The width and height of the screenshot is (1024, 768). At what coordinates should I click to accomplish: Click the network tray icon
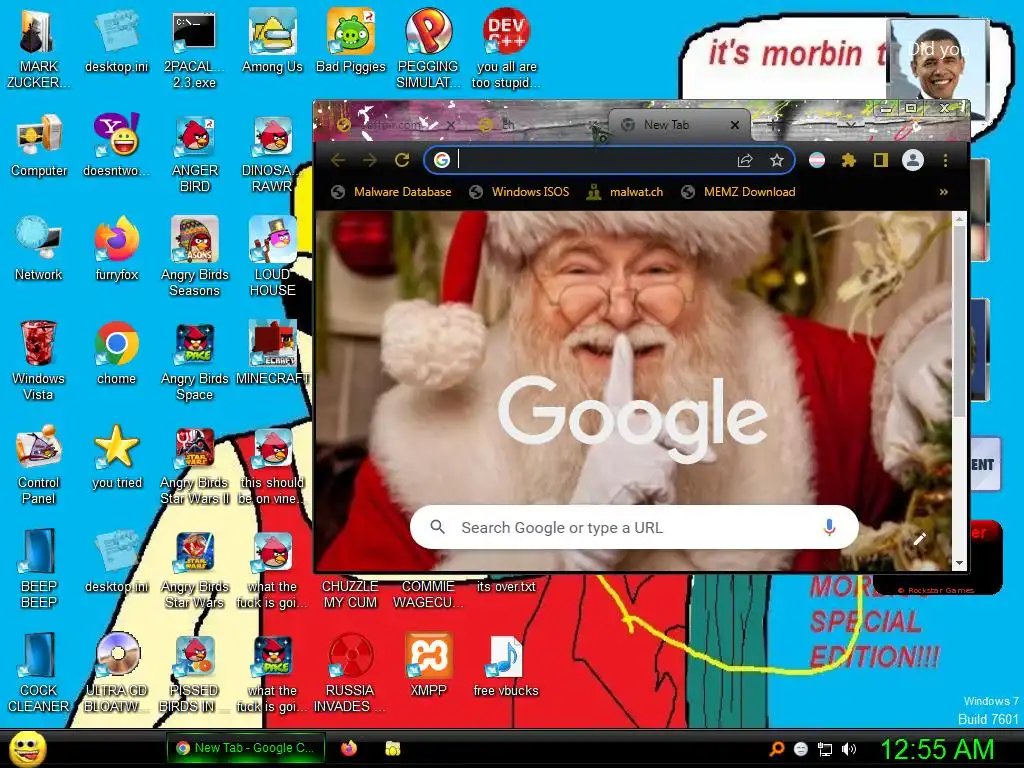click(x=825, y=749)
